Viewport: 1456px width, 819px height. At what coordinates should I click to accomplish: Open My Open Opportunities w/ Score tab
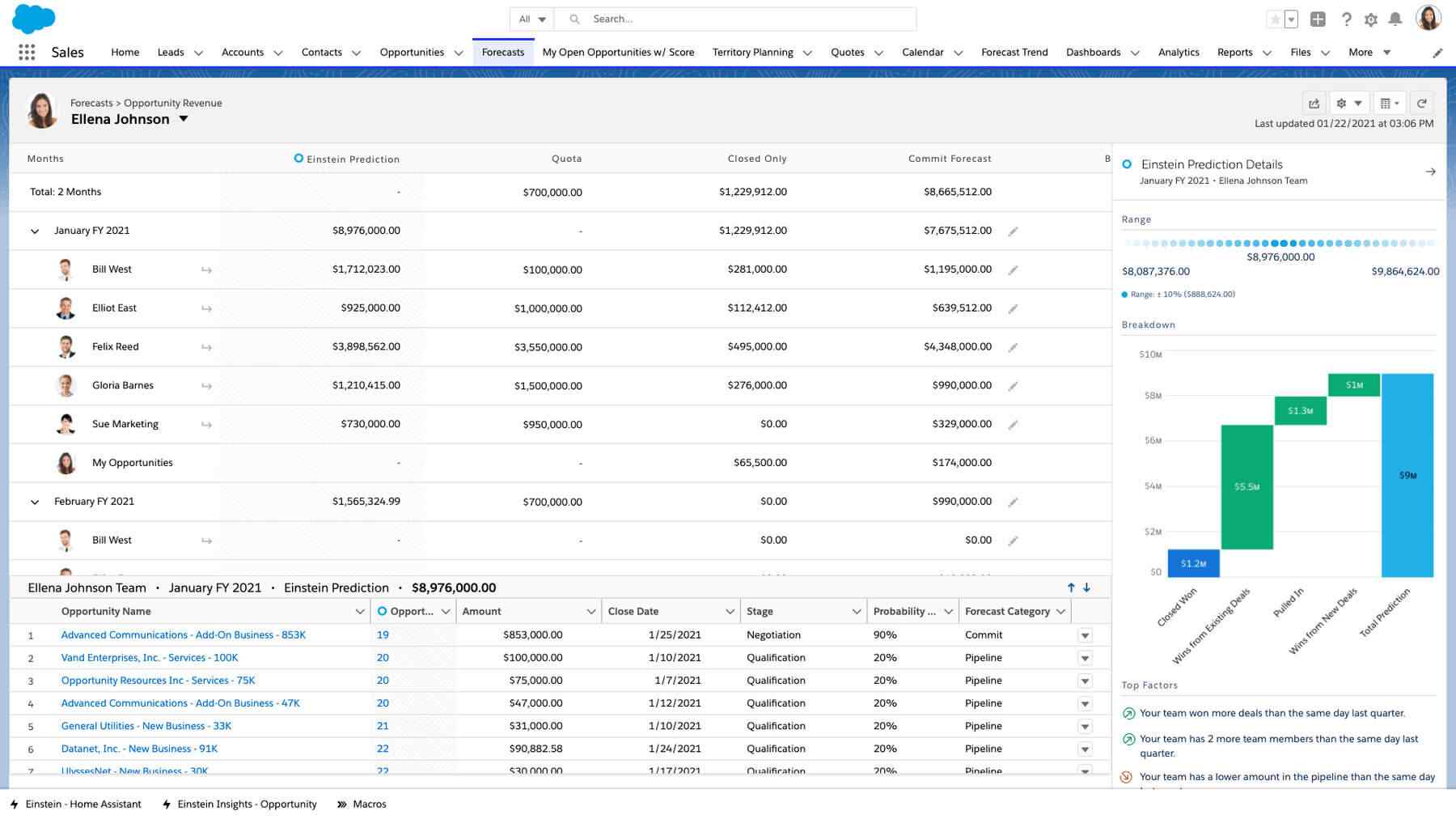click(x=618, y=52)
